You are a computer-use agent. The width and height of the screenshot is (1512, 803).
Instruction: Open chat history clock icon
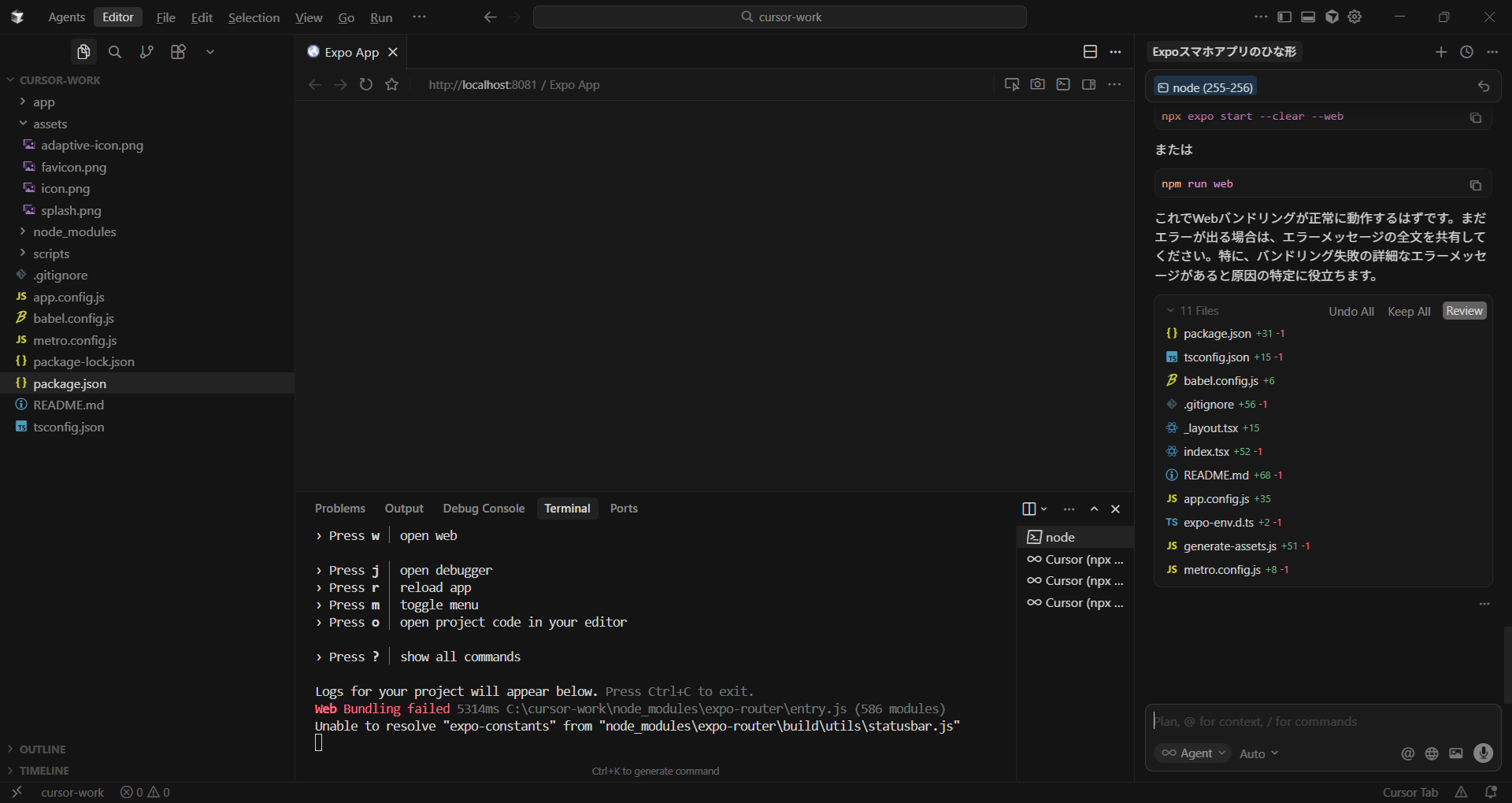click(x=1466, y=52)
